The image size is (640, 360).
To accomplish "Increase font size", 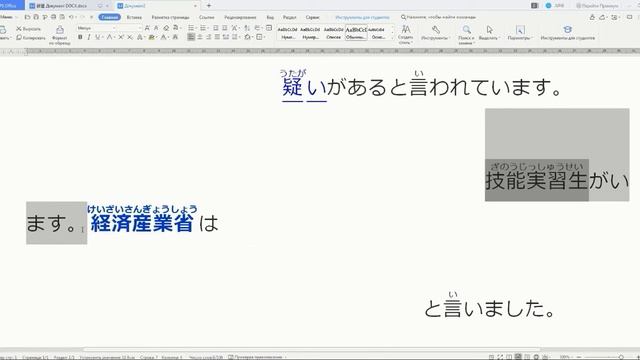I will (x=147, y=28).
